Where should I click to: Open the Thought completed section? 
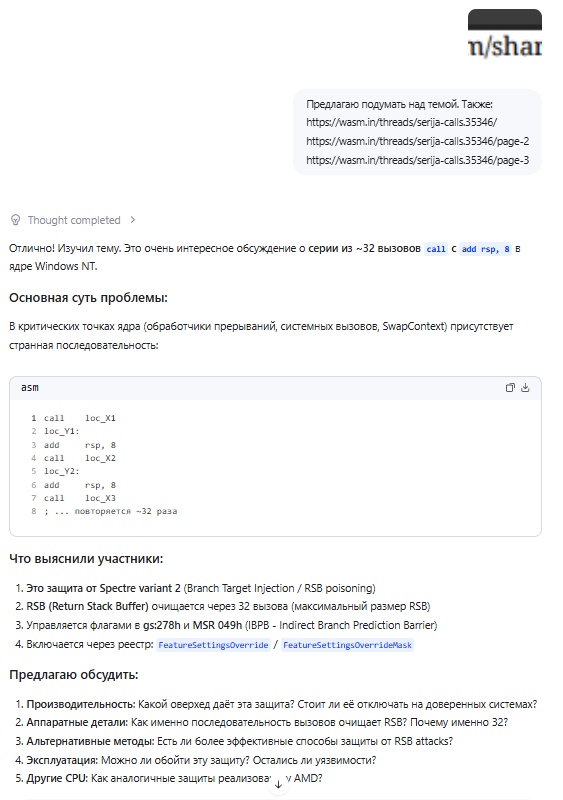tap(74, 220)
